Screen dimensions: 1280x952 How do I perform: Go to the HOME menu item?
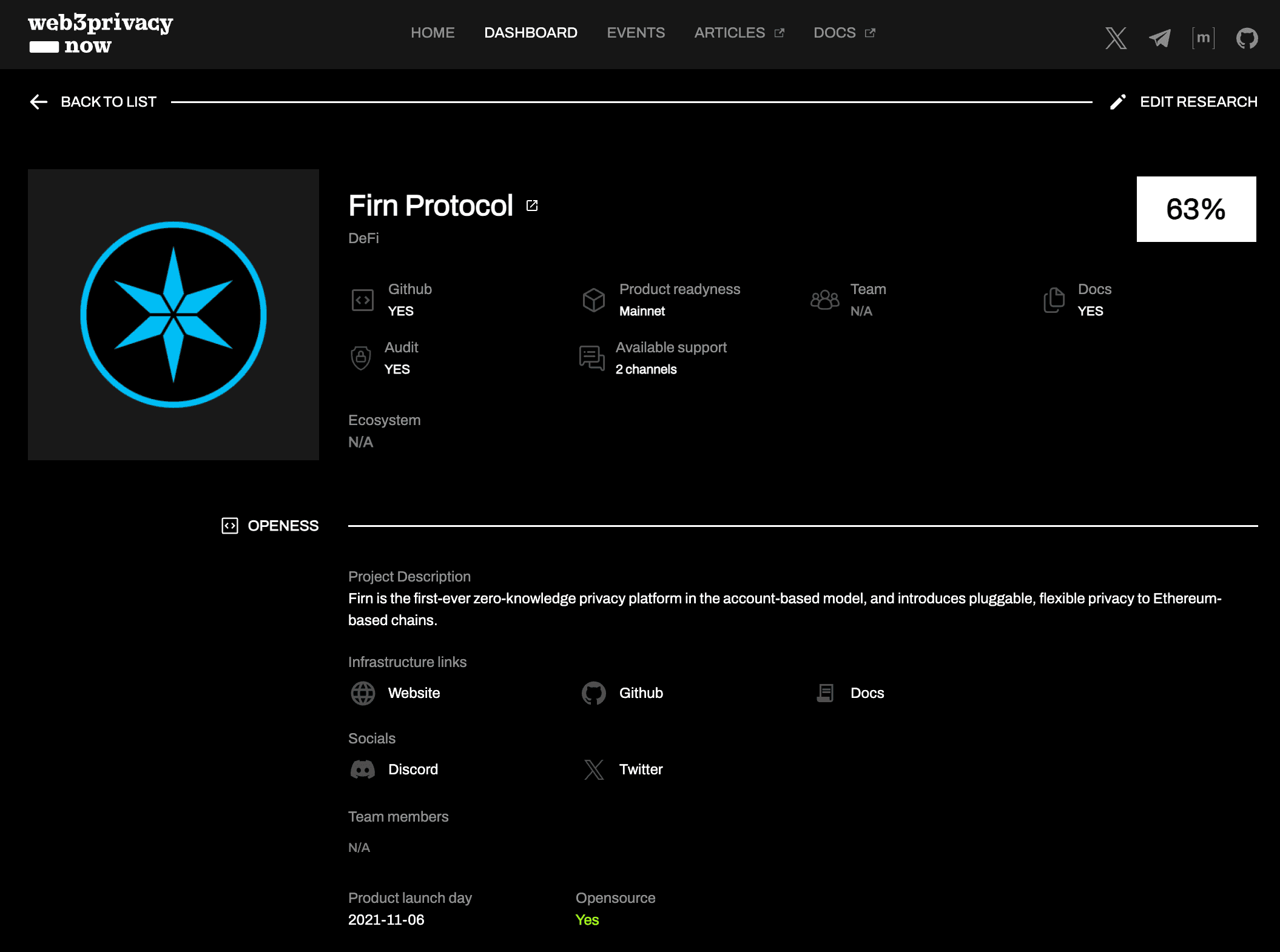coord(433,33)
